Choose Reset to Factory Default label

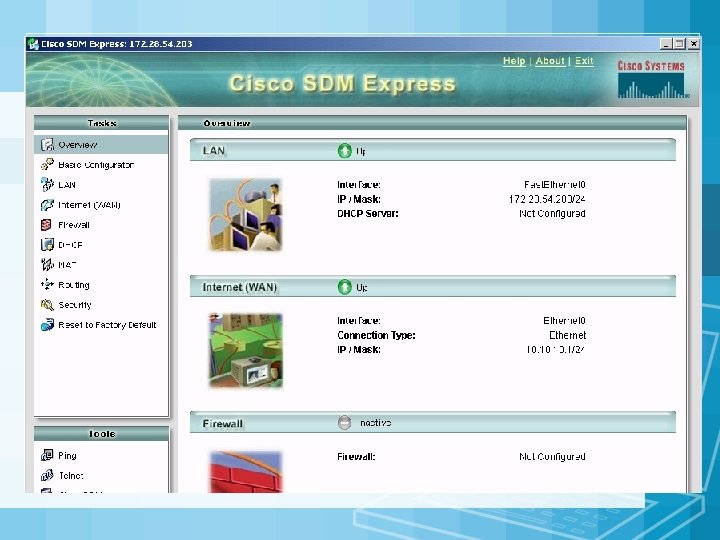(x=107, y=325)
